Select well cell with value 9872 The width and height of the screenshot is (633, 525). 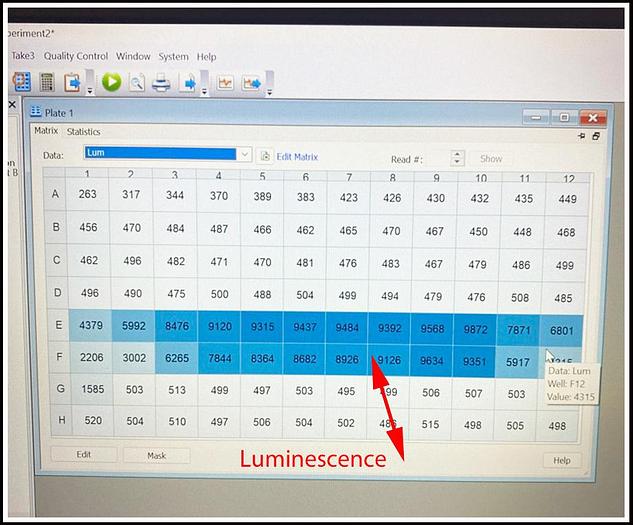tap(479, 330)
